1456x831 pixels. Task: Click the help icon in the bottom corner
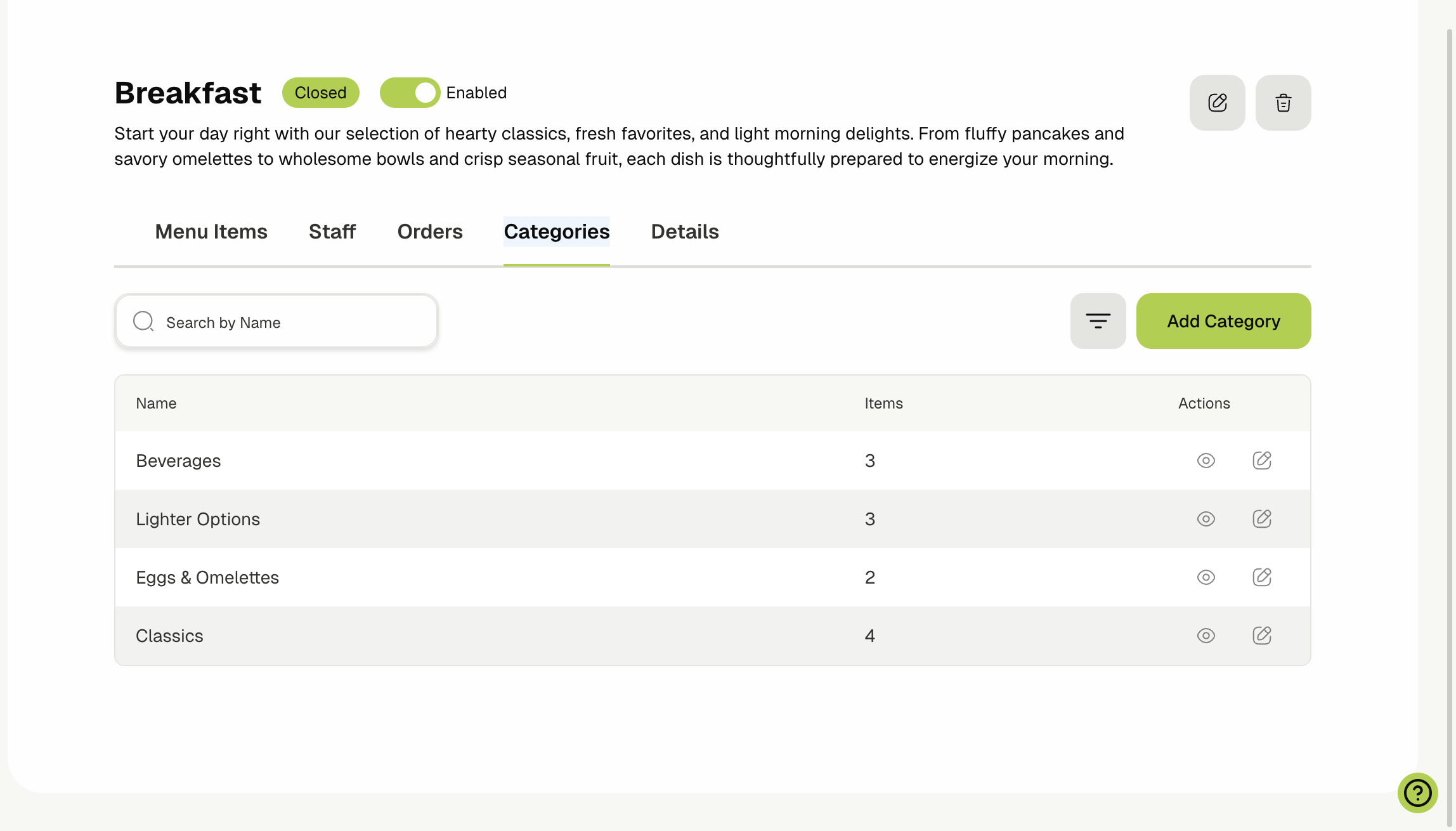click(x=1417, y=792)
